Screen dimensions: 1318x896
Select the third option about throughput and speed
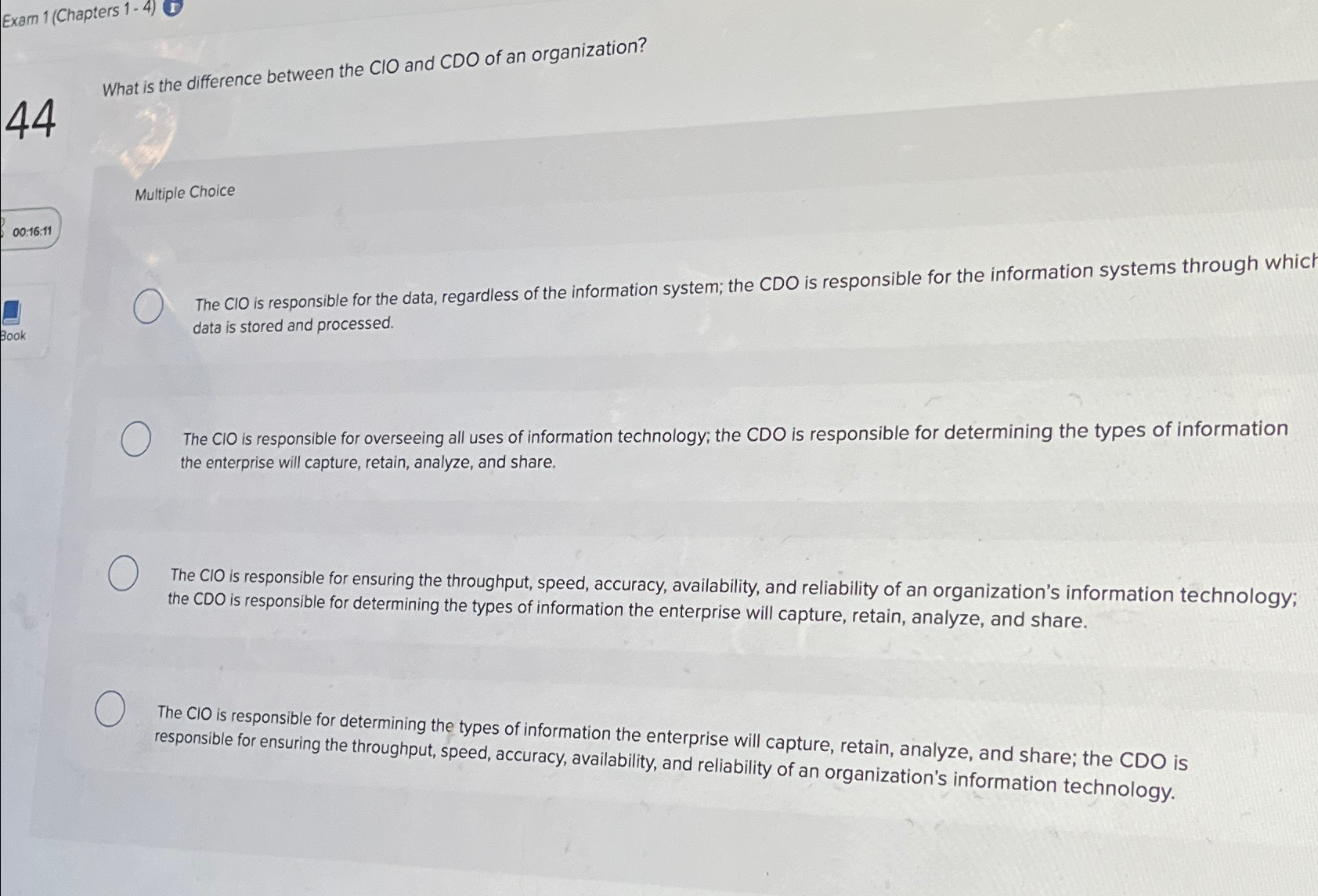tap(124, 573)
